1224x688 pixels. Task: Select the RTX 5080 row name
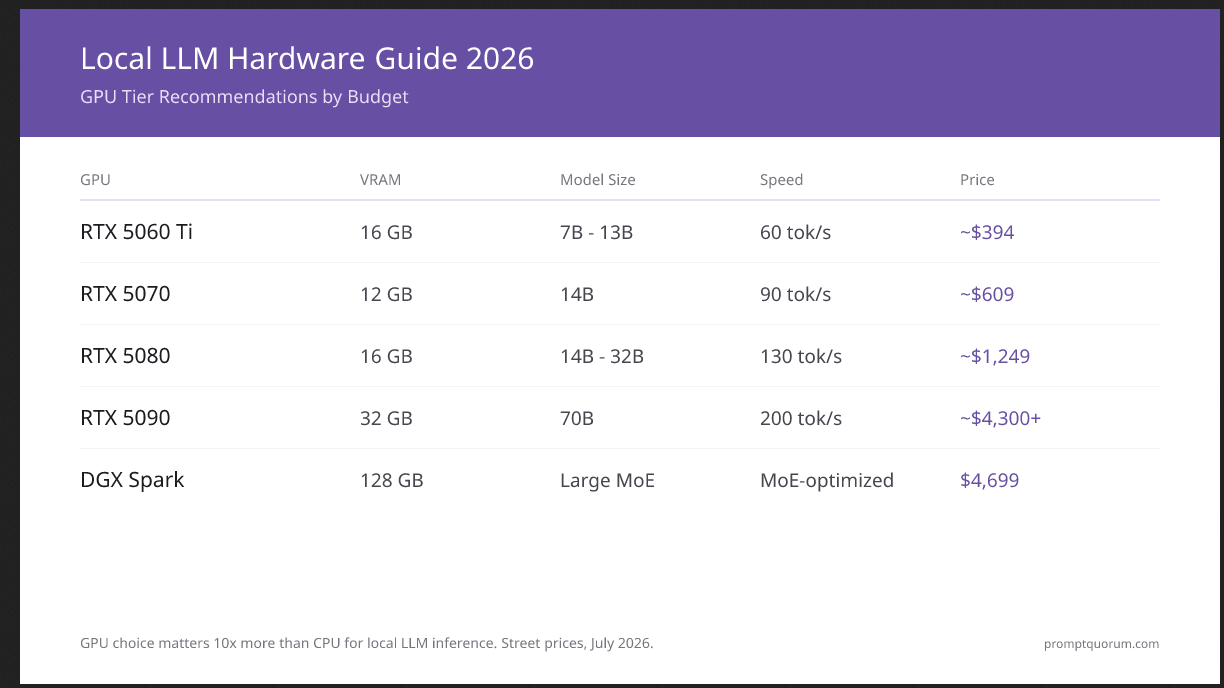(x=125, y=356)
